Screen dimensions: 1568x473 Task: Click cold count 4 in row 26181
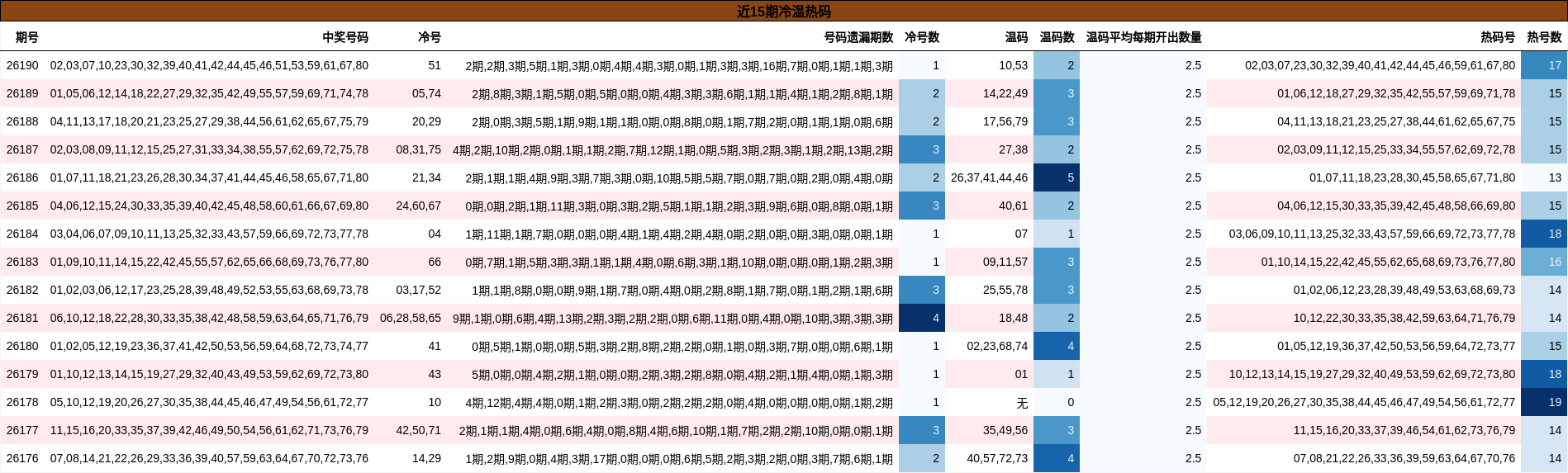[921, 318]
